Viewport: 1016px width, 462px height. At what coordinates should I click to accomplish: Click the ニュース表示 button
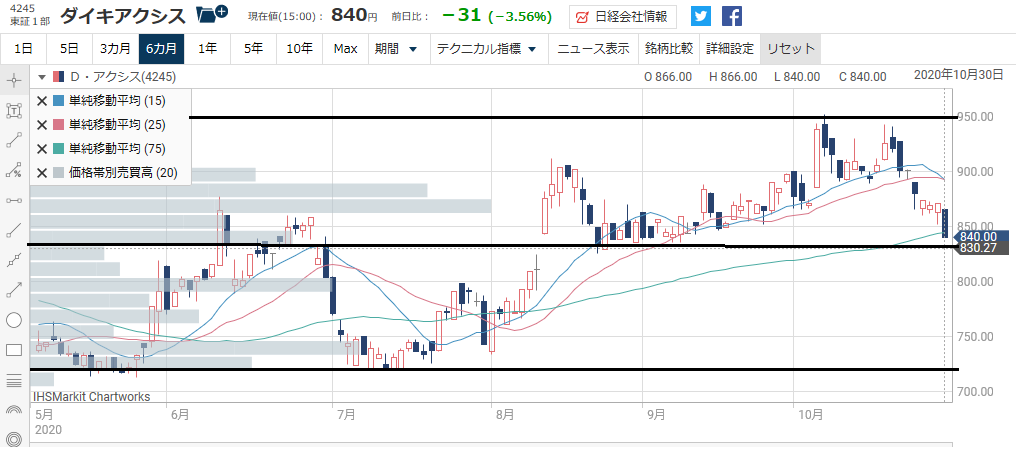(594, 49)
